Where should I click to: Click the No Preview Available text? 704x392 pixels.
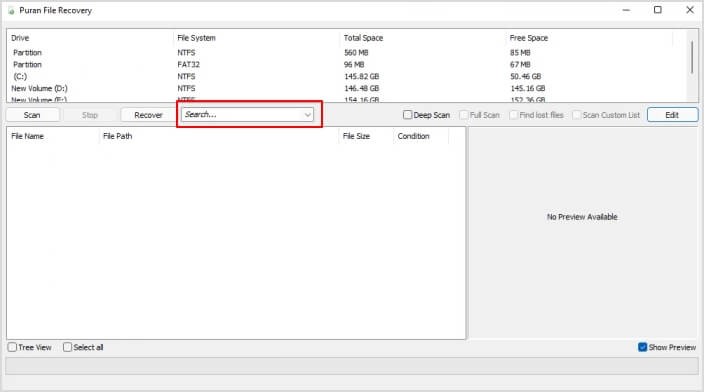582,217
